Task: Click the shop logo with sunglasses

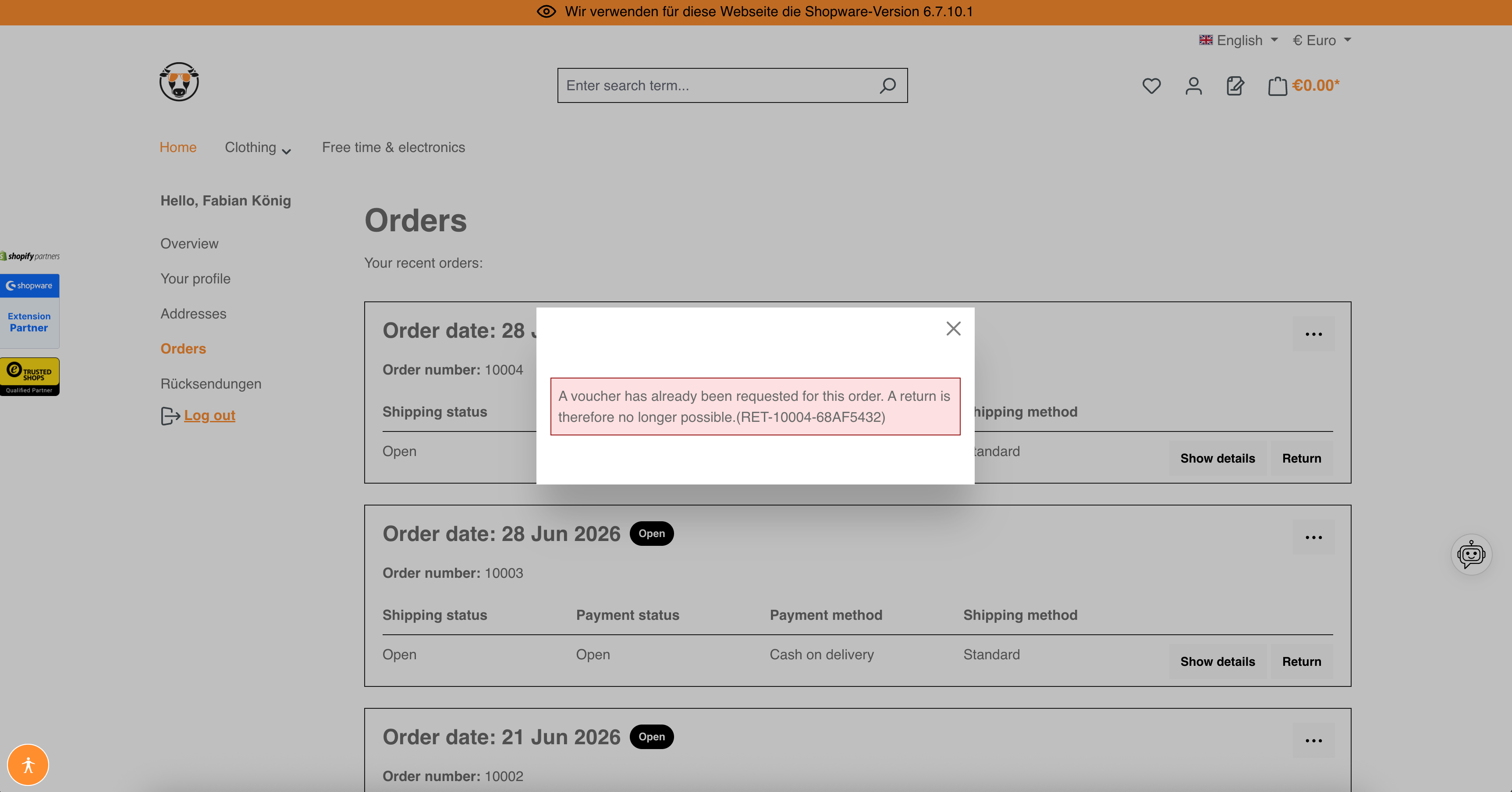Action: [x=179, y=81]
